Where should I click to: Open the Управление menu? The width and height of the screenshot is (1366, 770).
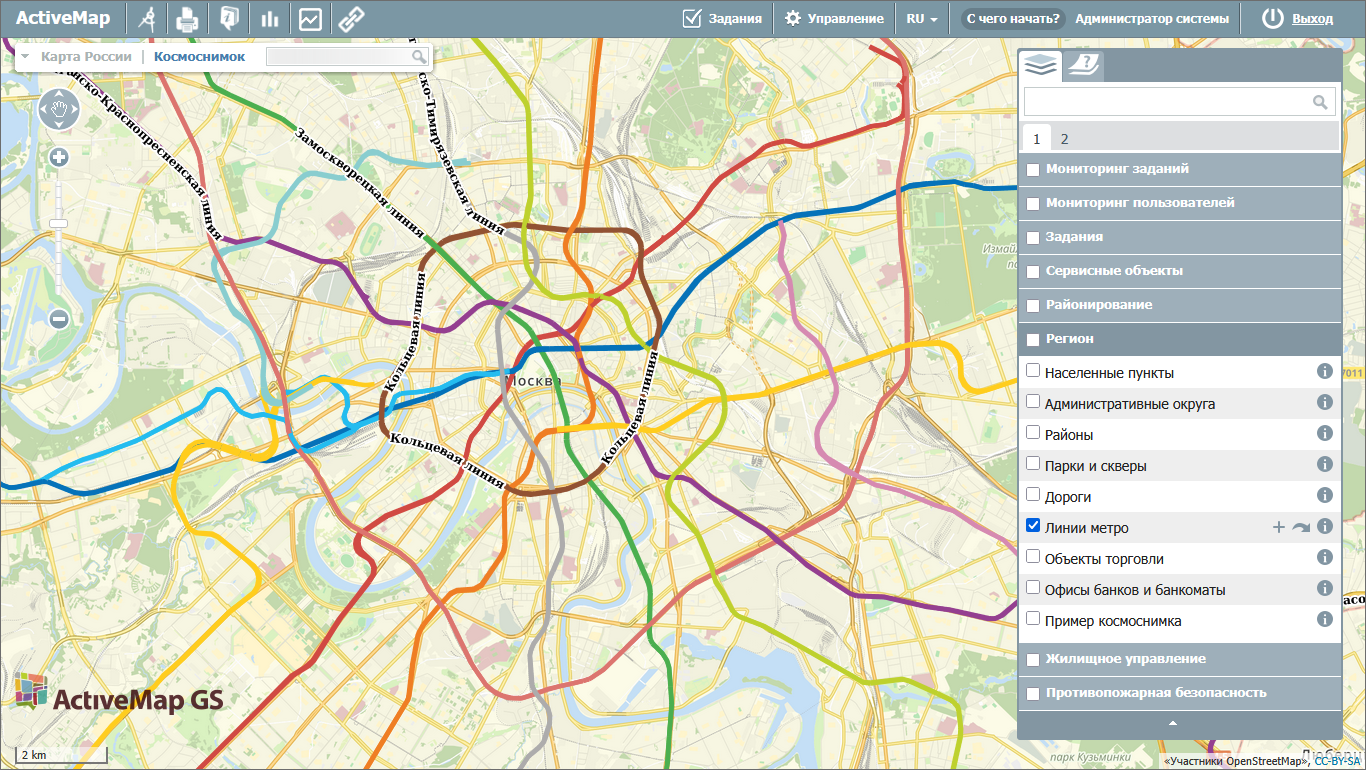[x=834, y=19]
